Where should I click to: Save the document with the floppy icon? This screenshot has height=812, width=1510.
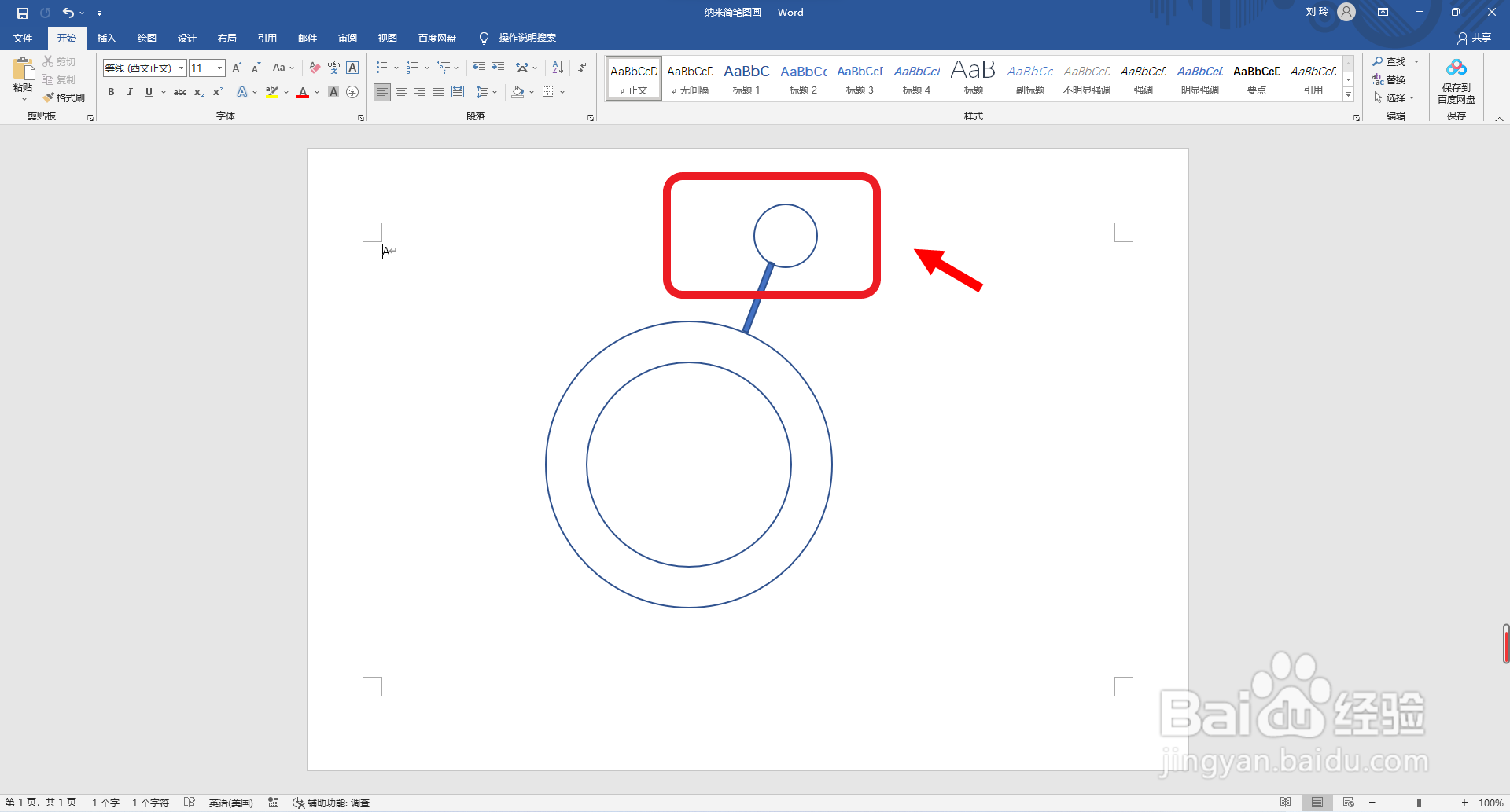pos(23,13)
